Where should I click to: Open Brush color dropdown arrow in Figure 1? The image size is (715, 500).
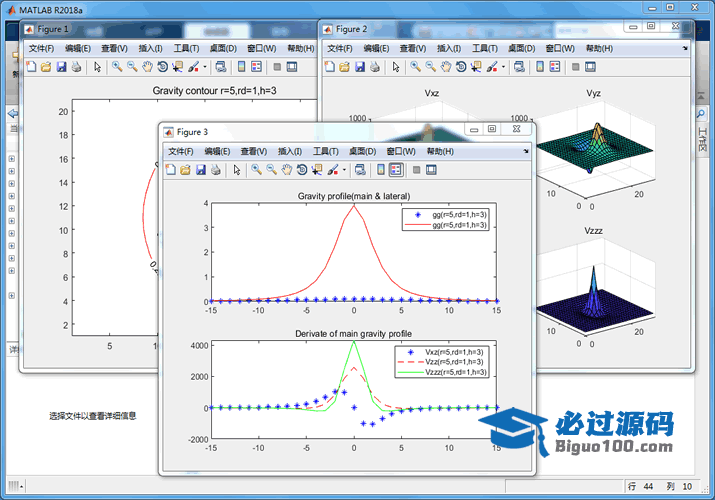click(205, 67)
